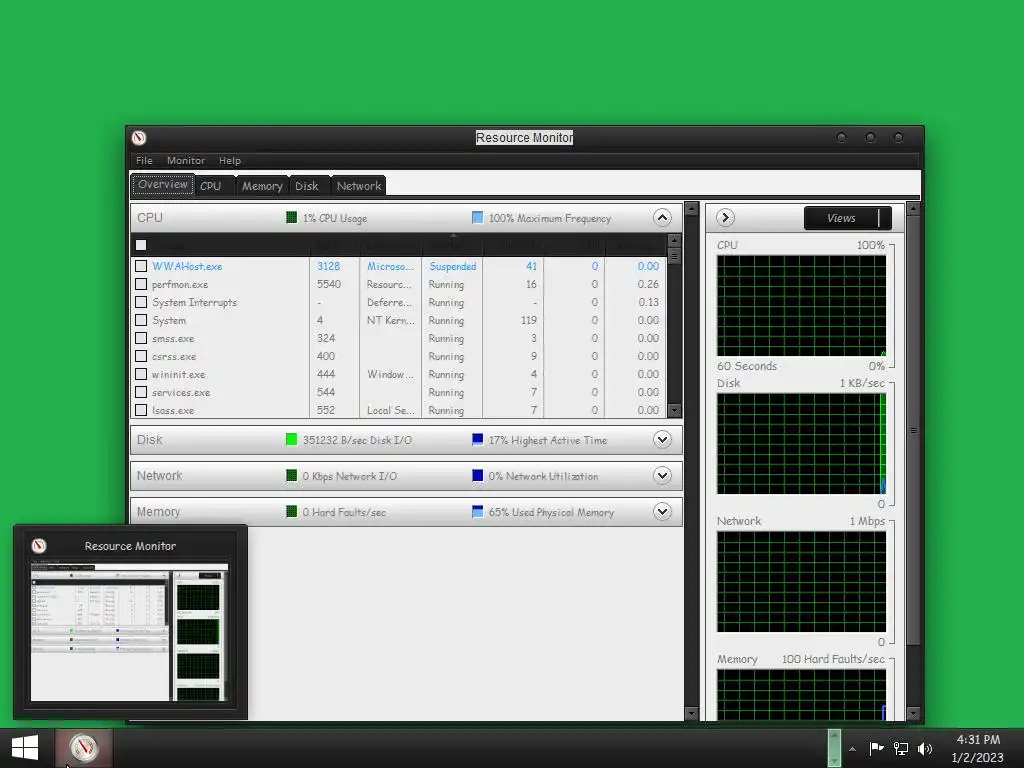Check the System process checkbox

tap(140, 320)
